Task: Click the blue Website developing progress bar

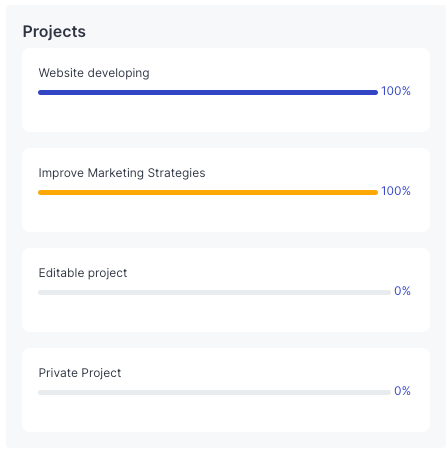Action: (x=208, y=92)
